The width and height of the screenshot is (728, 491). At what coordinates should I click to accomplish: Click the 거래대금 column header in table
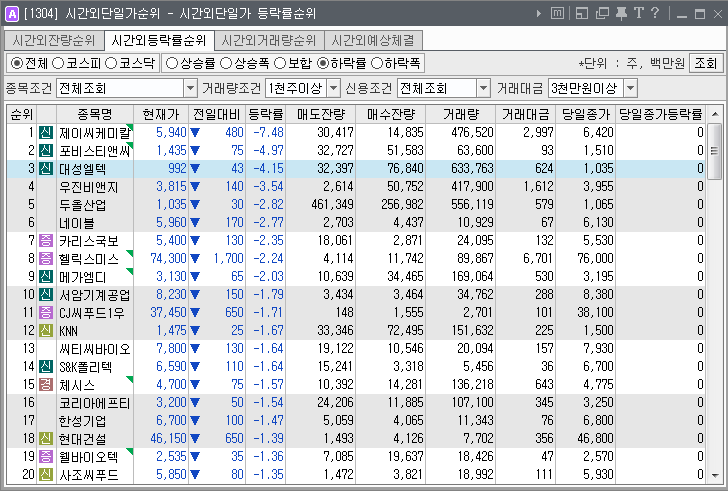(526, 114)
